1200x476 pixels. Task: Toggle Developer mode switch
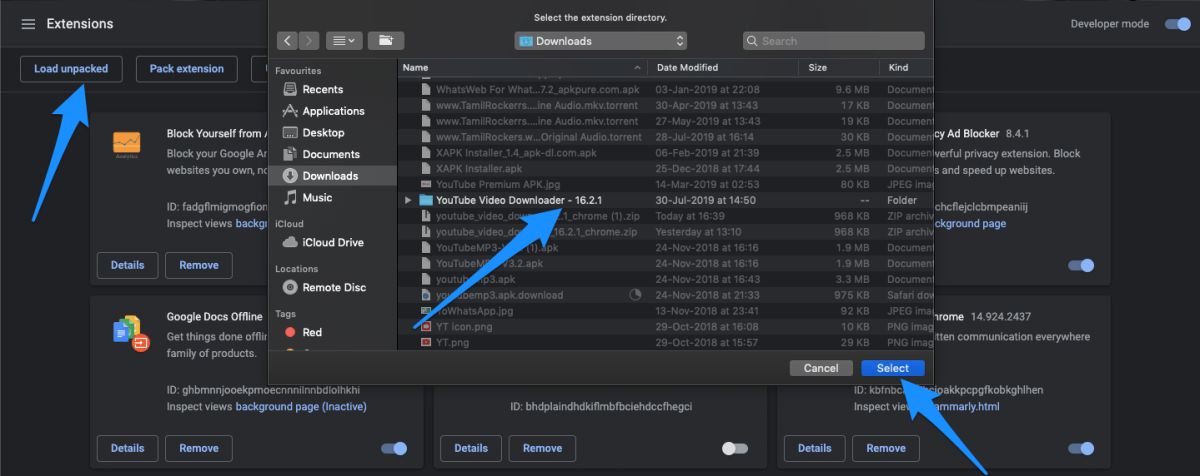pos(1177,24)
